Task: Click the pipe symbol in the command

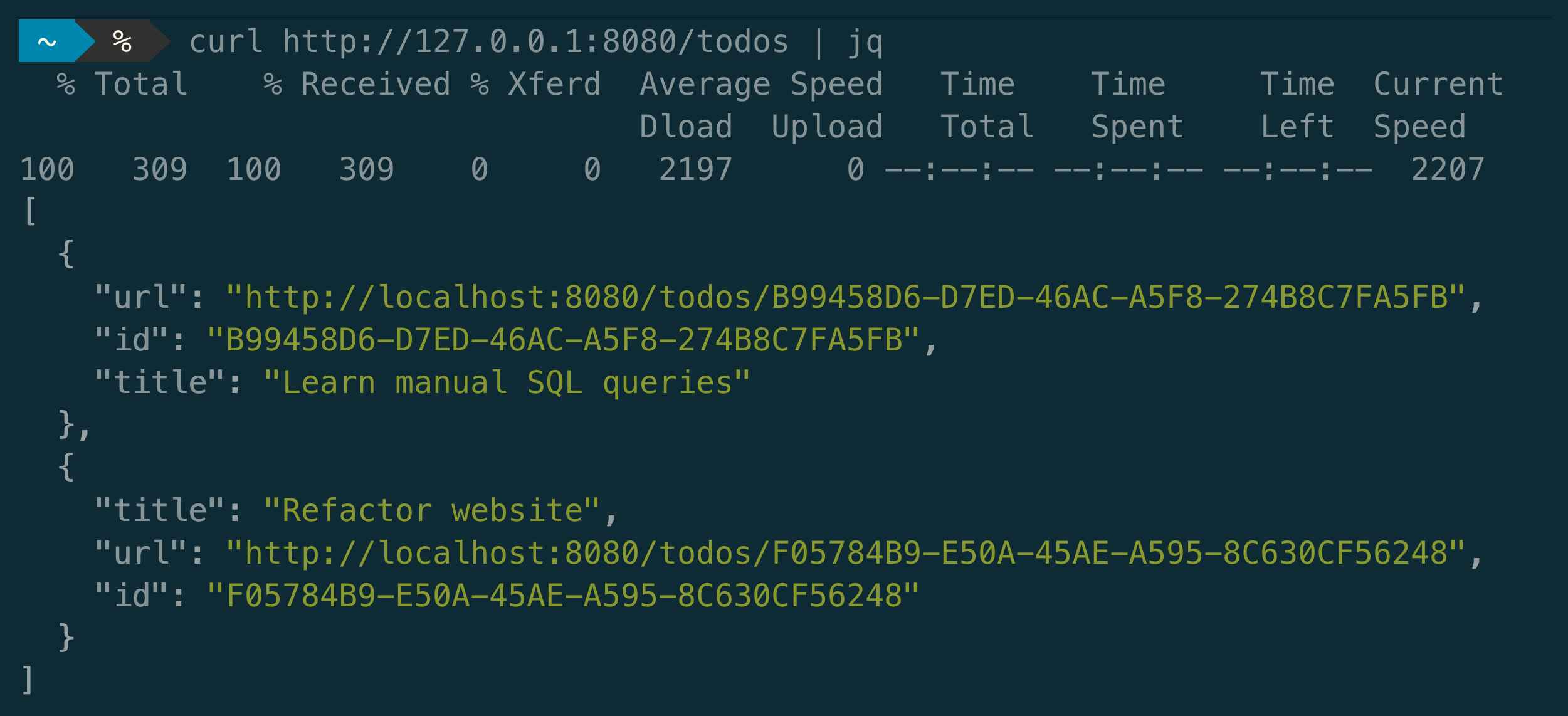Action: pos(818,42)
